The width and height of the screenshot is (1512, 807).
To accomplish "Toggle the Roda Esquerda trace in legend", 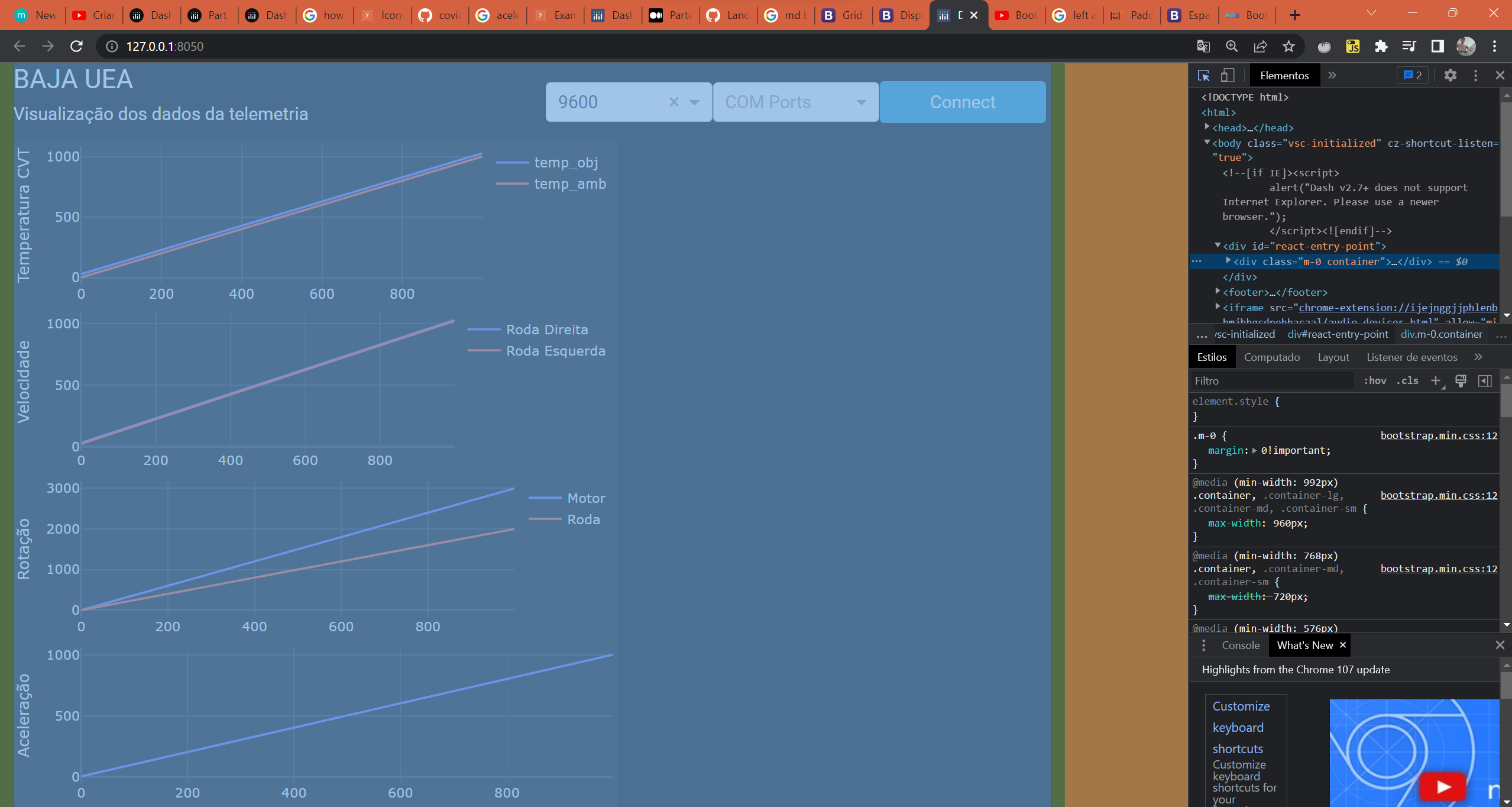I will [x=537, y=350].
